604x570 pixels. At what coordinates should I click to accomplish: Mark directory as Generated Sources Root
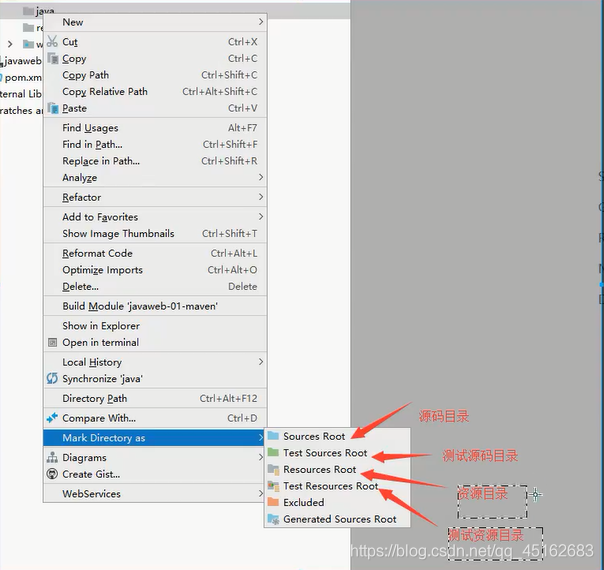coord(337,519)
